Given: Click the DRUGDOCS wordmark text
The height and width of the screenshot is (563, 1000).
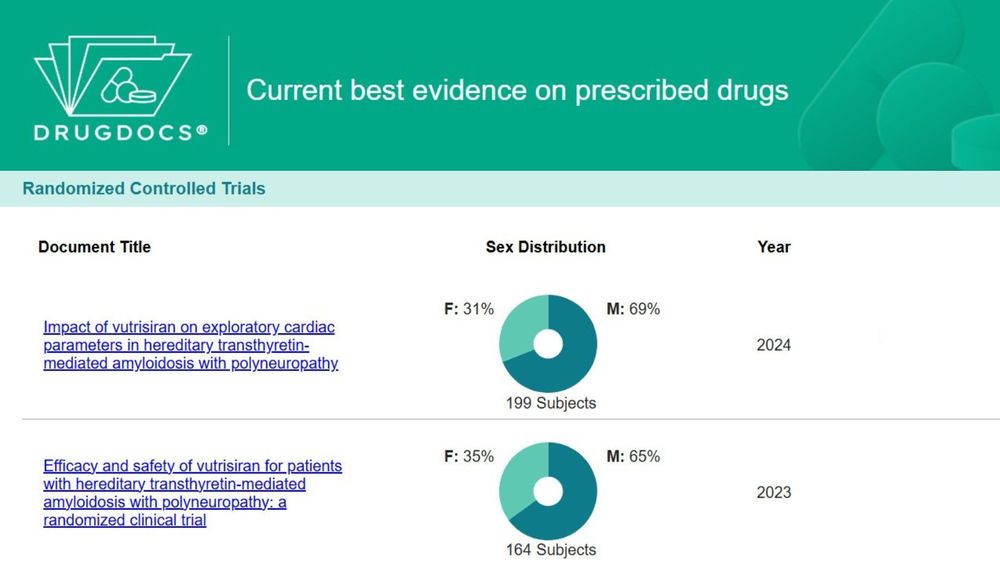Looking at the screenshot, I should point(121,133).
